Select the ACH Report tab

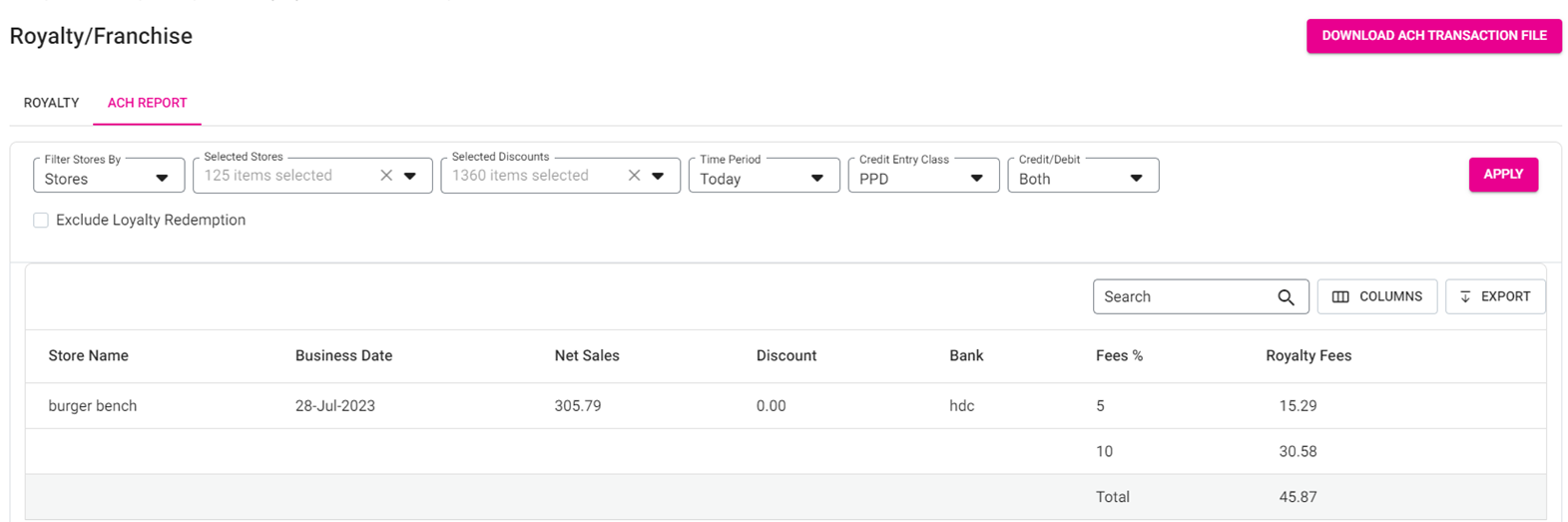coord(147,103)
